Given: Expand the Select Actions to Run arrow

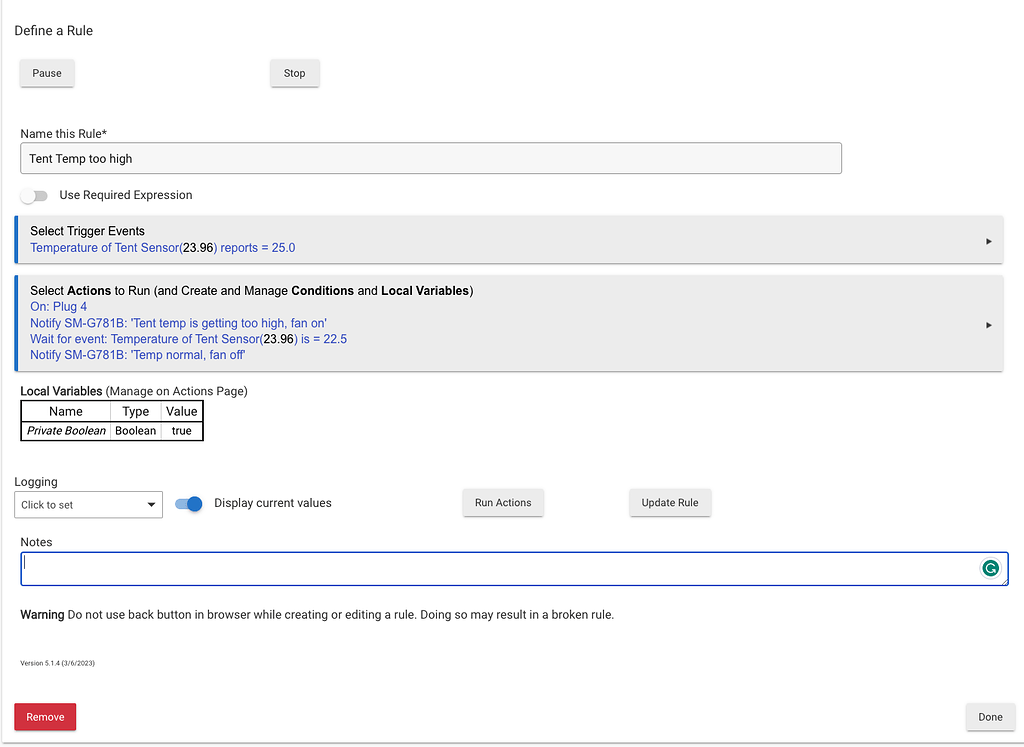Looking at the screenshot, I should [x=989, y=324].
